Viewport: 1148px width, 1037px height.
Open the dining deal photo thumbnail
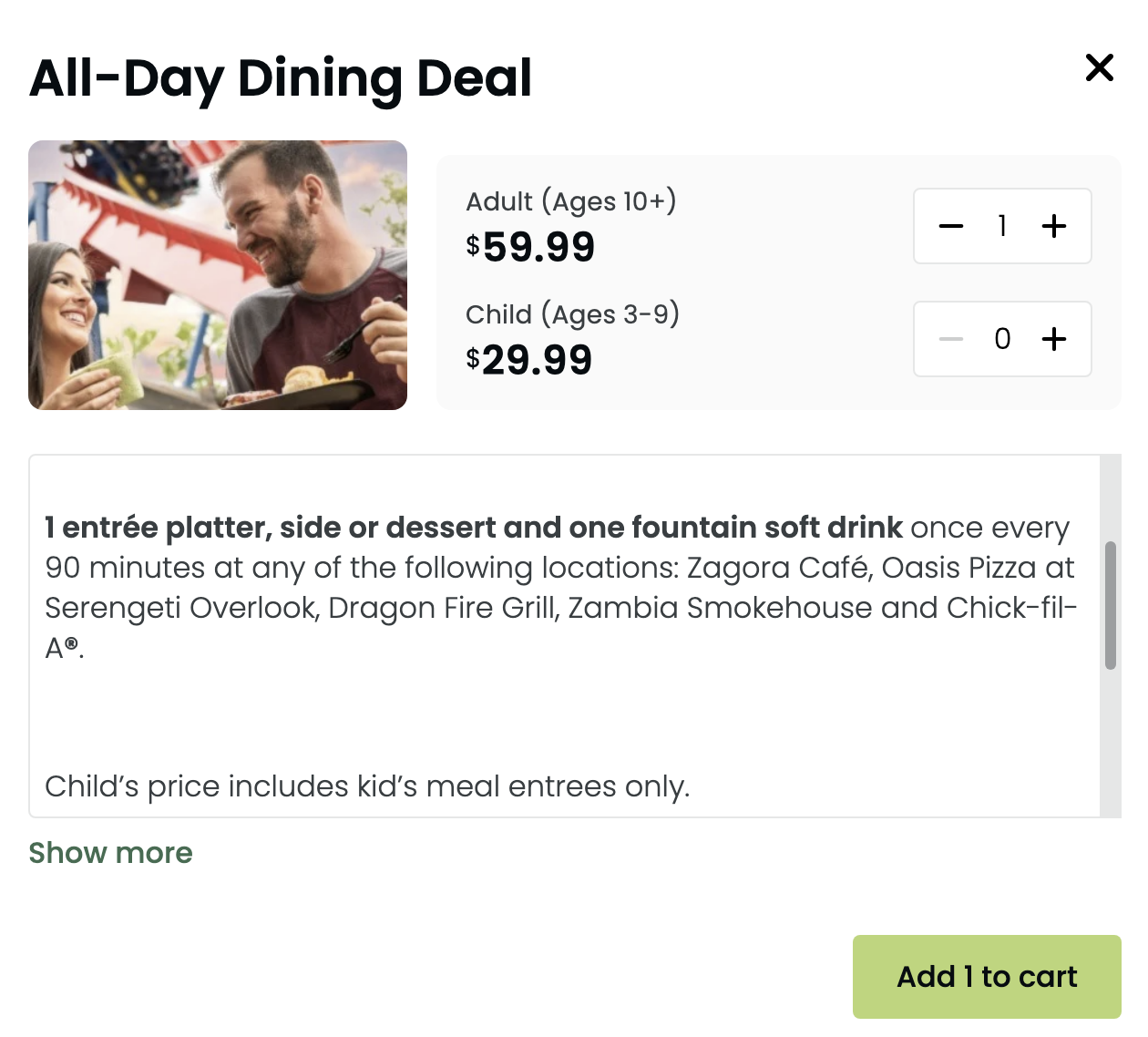coord(218,275)
